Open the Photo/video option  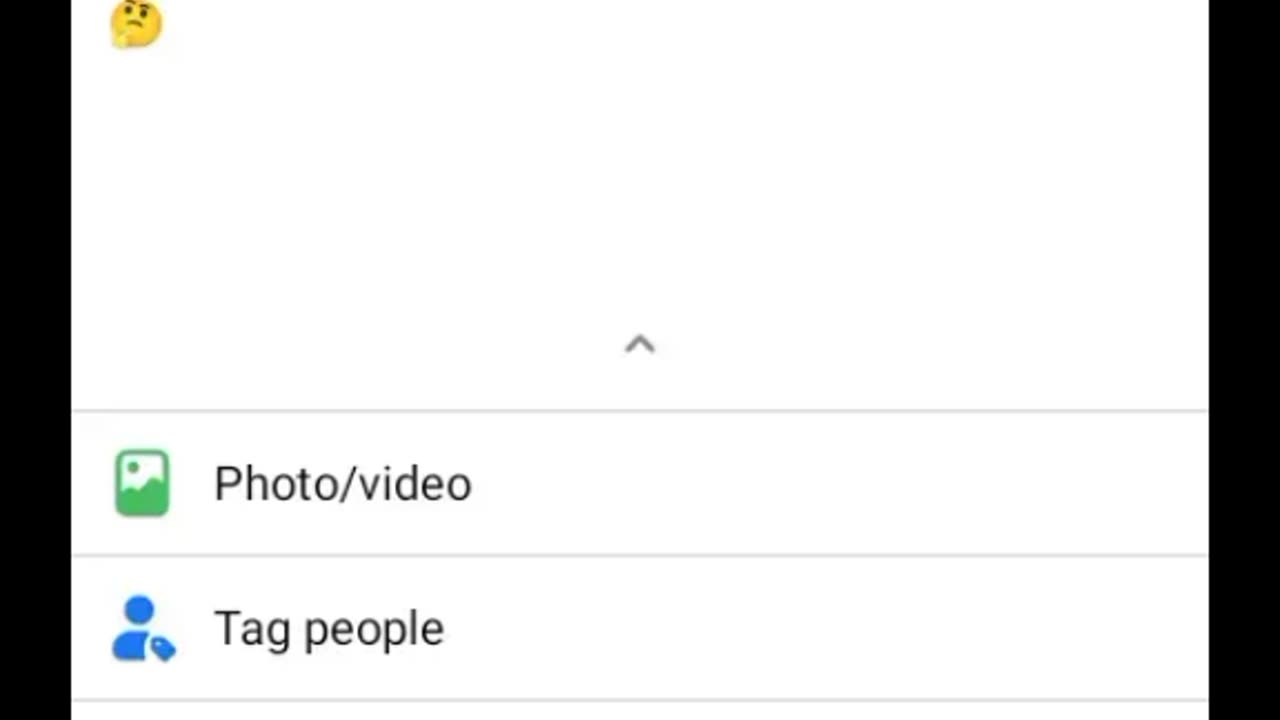(x=640, y=483)
